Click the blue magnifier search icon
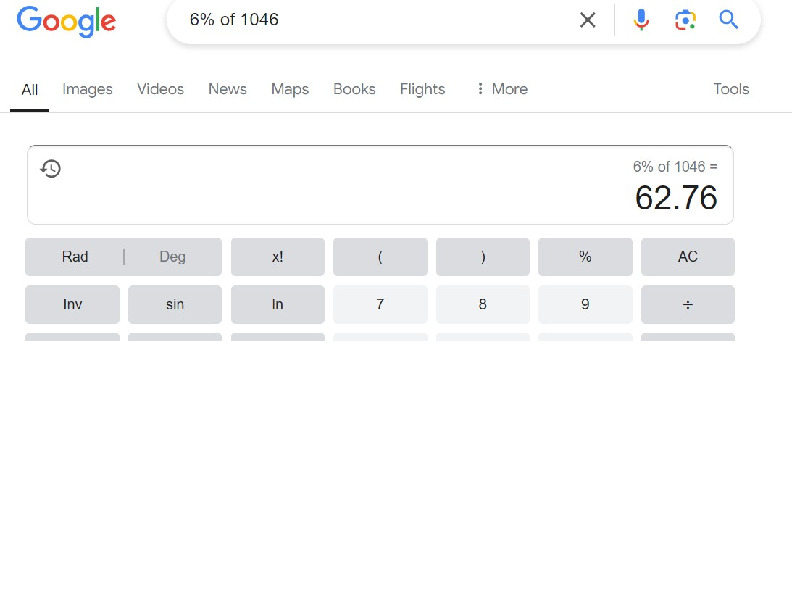 (729, 20)
